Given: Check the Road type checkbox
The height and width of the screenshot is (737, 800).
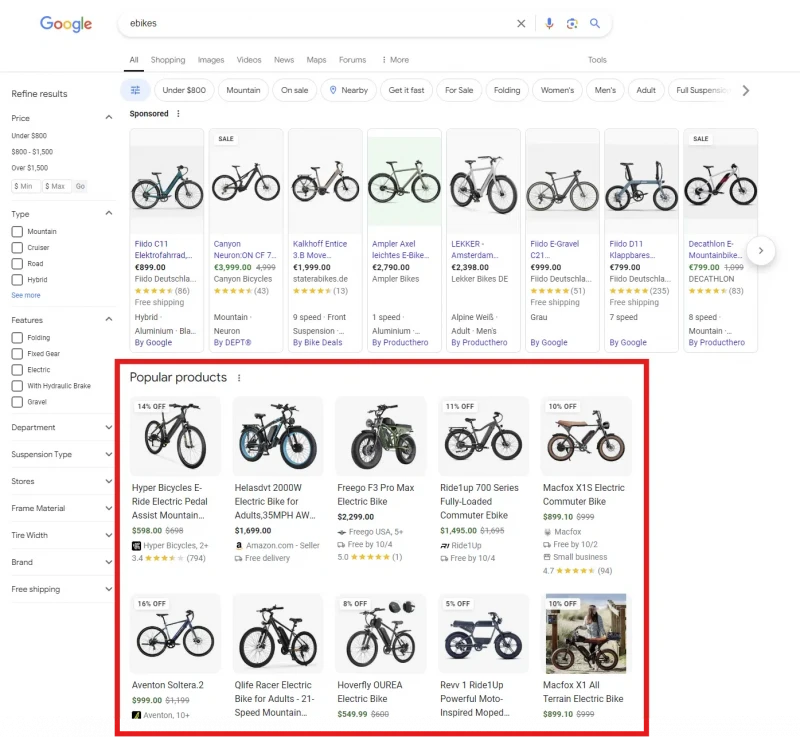Looking at the screenshot, I should click(17, 264).
